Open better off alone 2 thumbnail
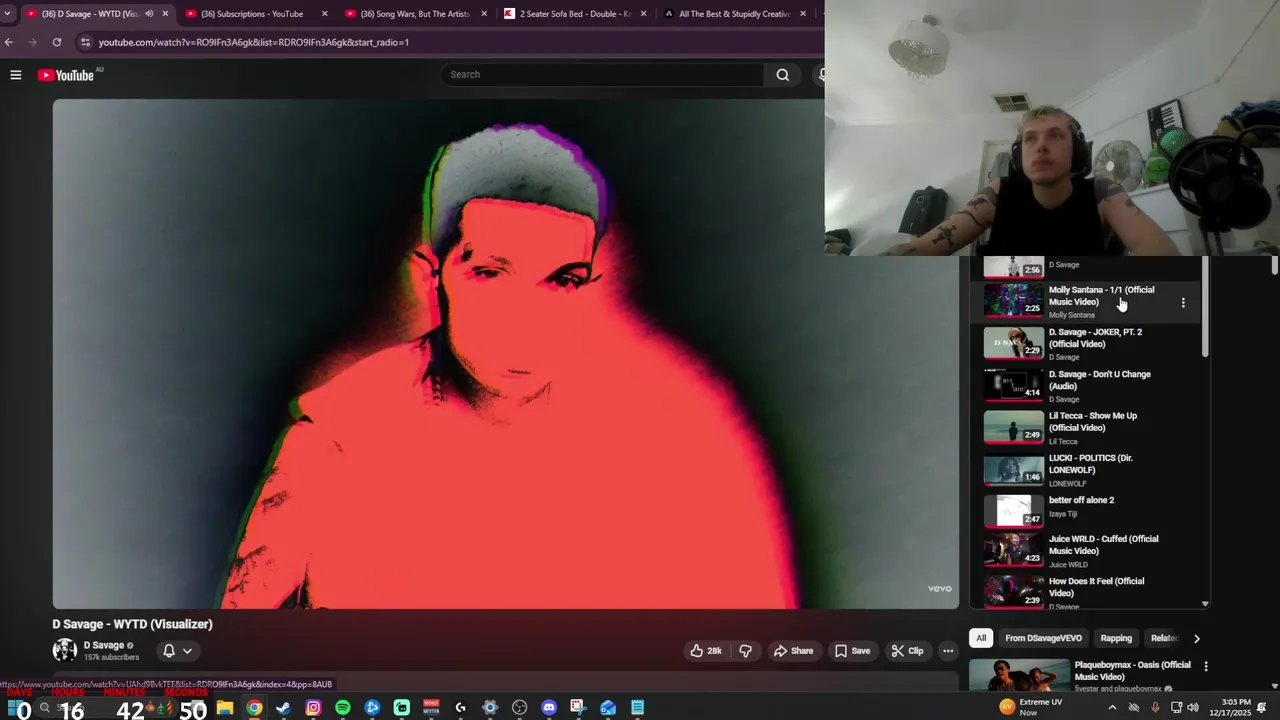This screenshot has width=1280, height=720. 1014,511
